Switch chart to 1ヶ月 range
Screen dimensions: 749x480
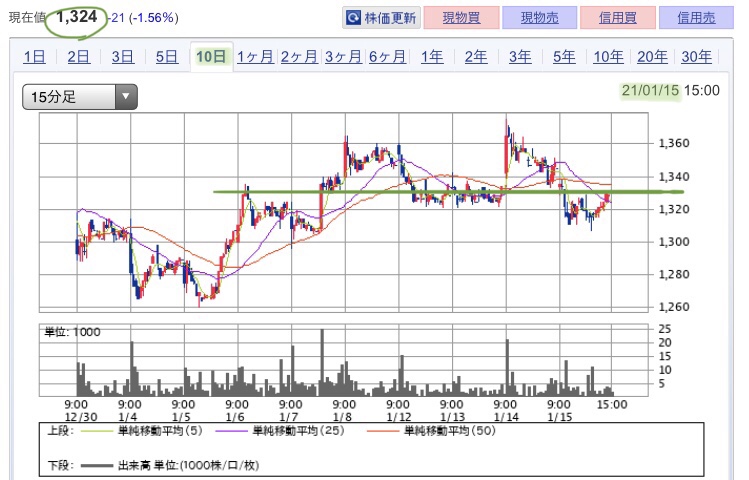click(x=255, y=57)
